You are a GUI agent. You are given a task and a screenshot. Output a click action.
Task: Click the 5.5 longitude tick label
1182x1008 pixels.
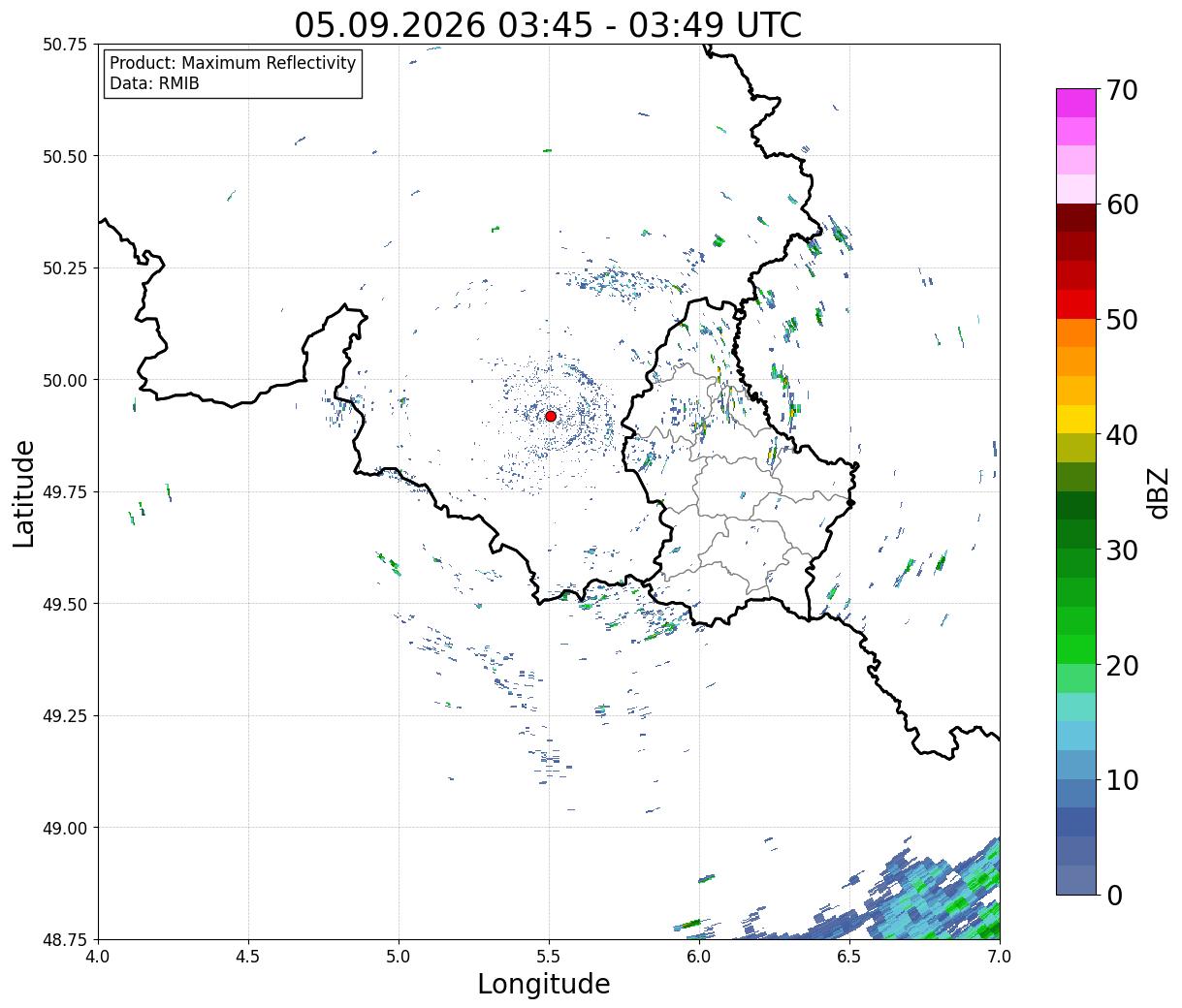coord(549,956)
